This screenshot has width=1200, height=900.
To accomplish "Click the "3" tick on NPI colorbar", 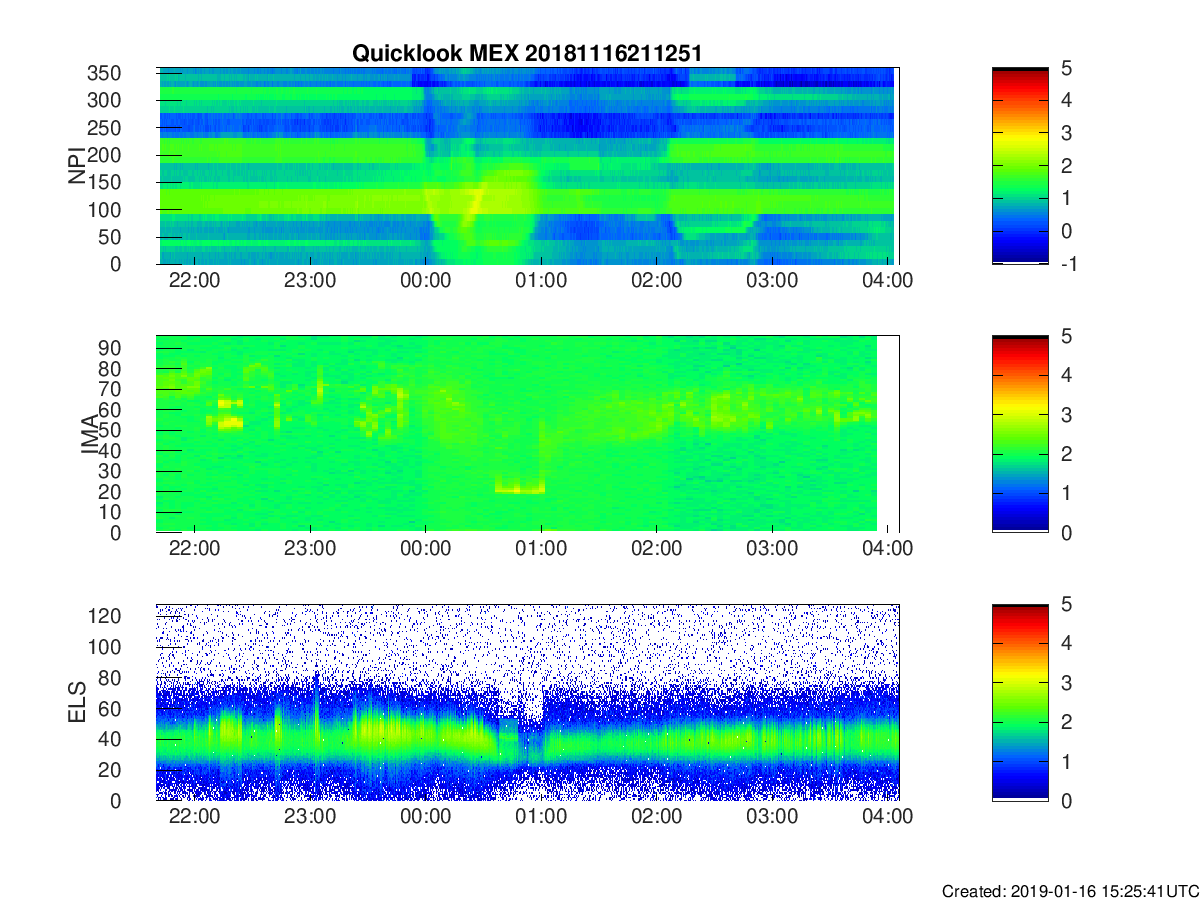I will (1066, 133).
